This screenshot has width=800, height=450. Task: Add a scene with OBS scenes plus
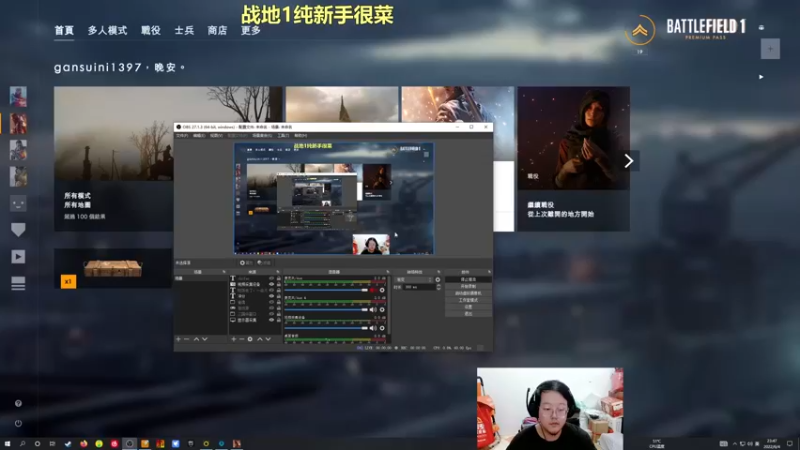point(179,339)
